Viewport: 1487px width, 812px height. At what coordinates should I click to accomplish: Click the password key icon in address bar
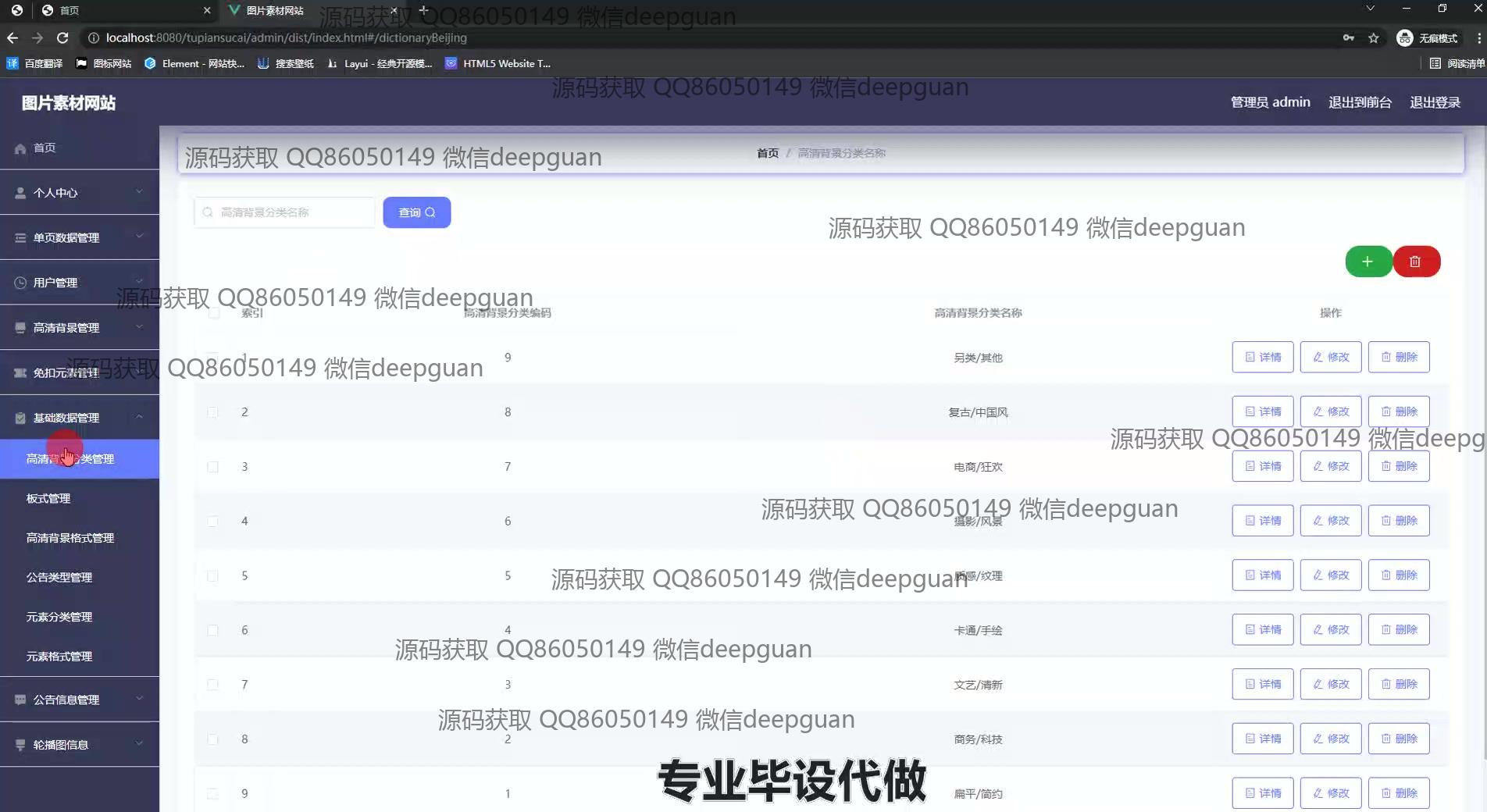click(x=1348, y=37)
